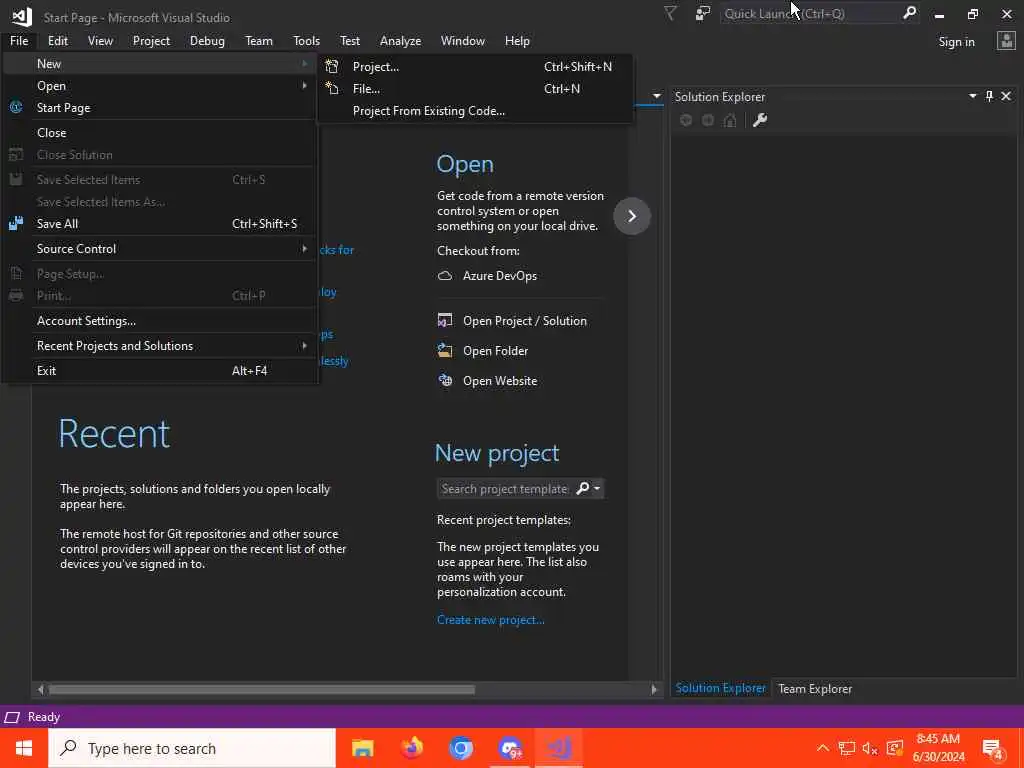Image resolution: width=1024 pixels, height=768 pixels.
Task: Open the Action Center notifications icon
Action: 993,748
